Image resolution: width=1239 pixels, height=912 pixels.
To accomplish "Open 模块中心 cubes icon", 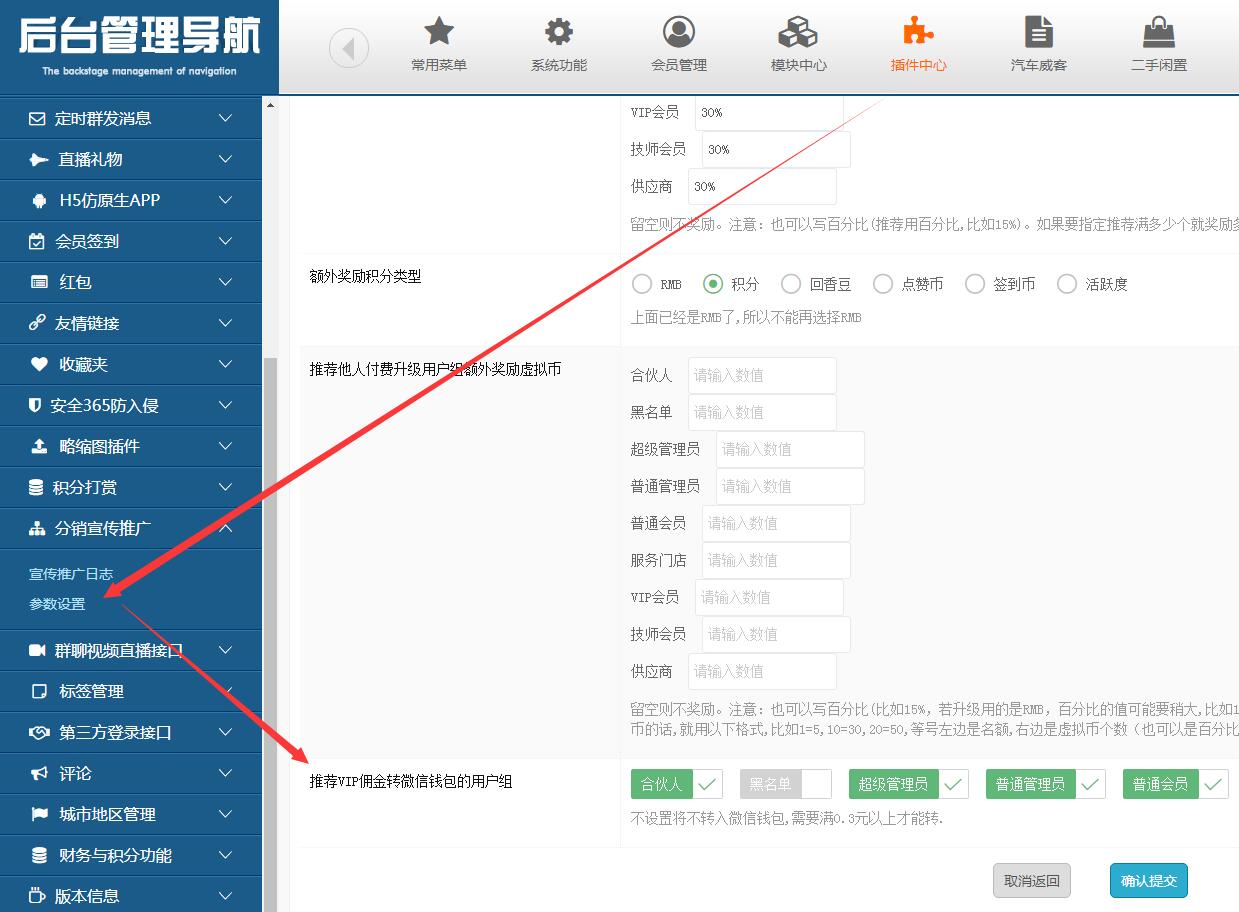I will (x=798, y=32).
